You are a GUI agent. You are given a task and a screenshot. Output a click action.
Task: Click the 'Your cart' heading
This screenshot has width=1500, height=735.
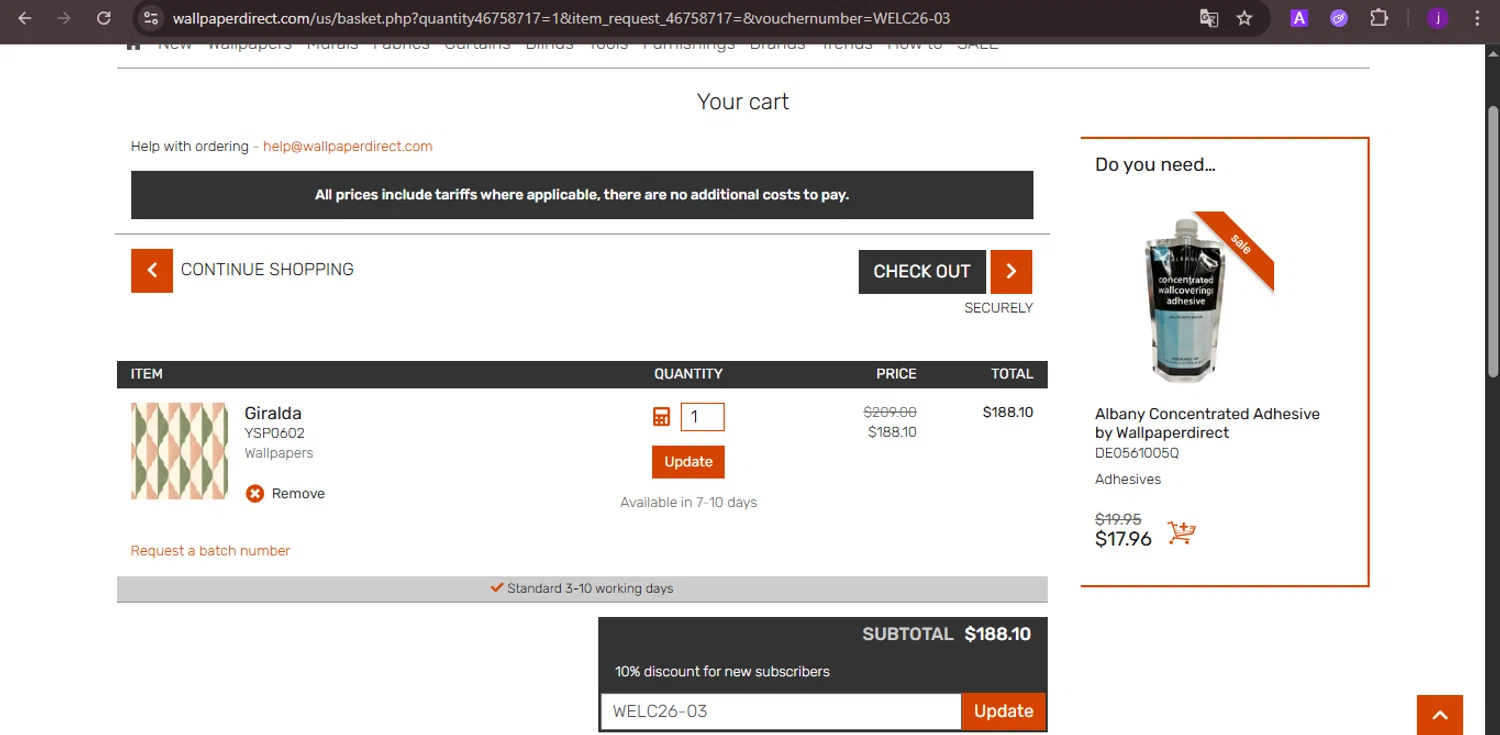pyautogui.click(x=743, y=102)
